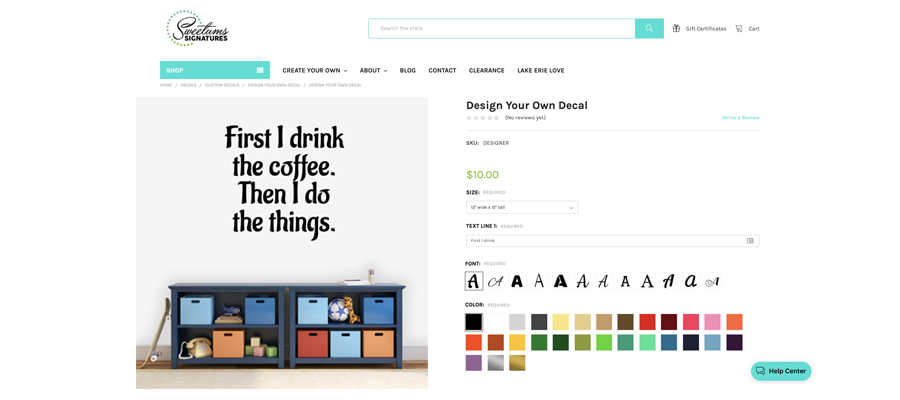Click the SHOP menu grid icon

point(260,70)
